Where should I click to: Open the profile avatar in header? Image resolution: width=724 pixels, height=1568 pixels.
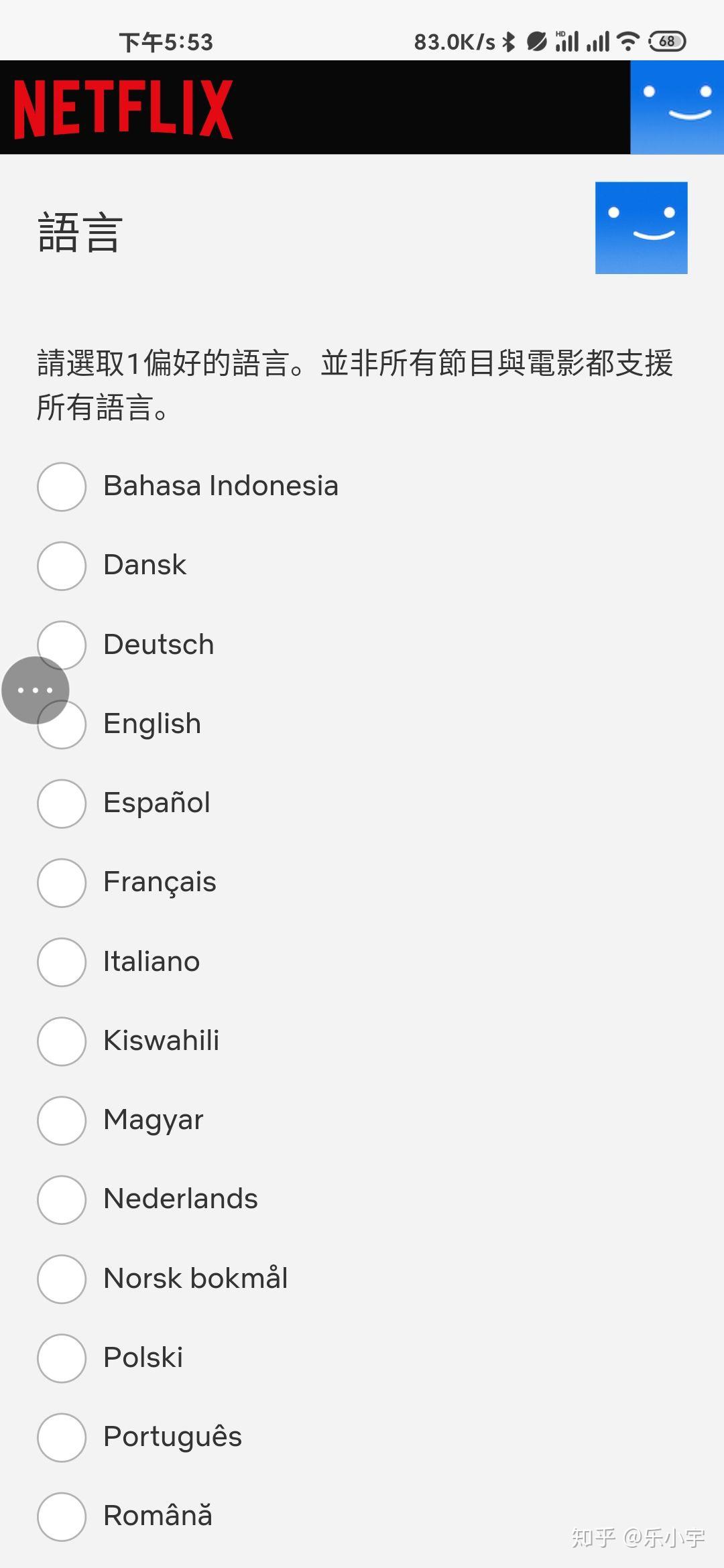(676, 107)
